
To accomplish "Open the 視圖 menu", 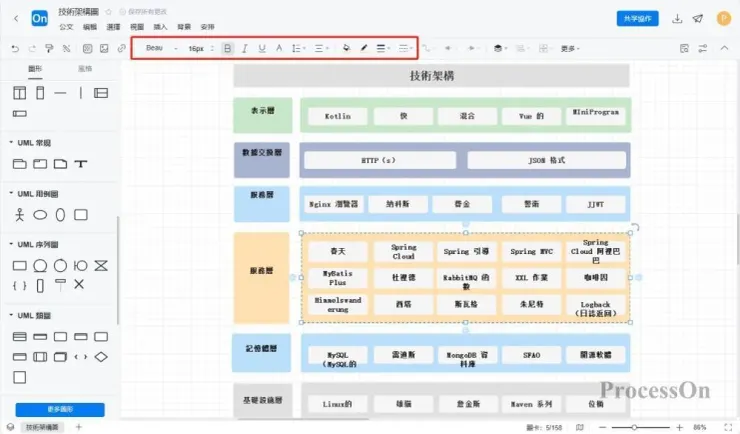I will tap(137, 27).
